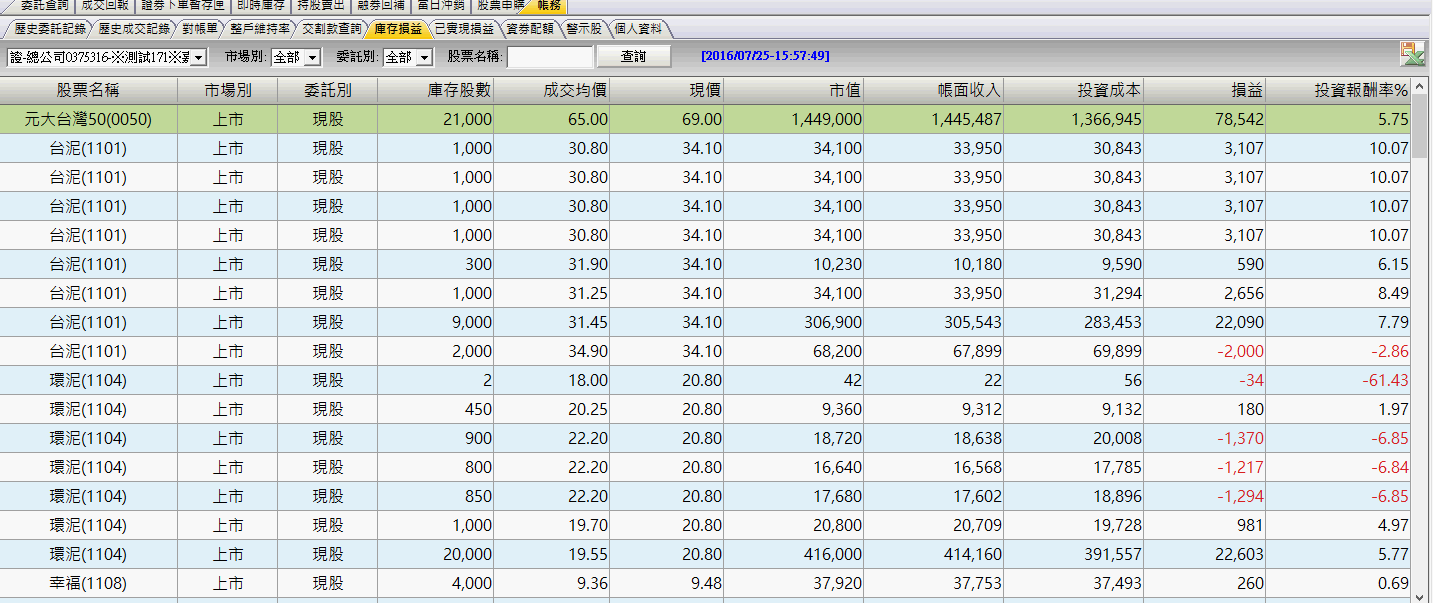Sort by the 投資報酬率% column header

(x=1338, y=90)
